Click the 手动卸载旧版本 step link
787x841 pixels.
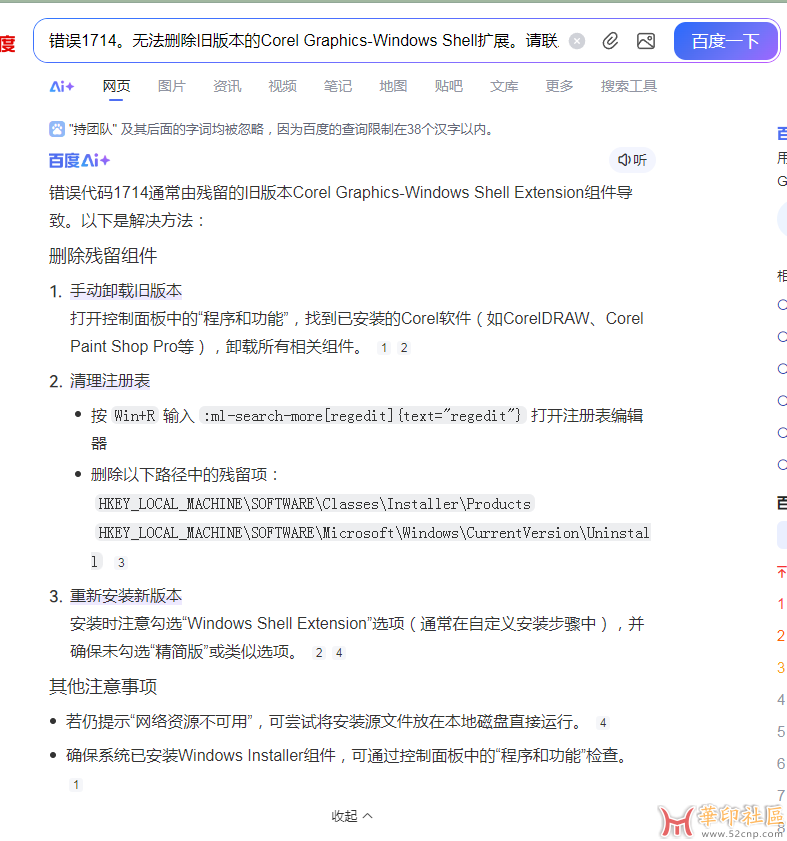126,291
